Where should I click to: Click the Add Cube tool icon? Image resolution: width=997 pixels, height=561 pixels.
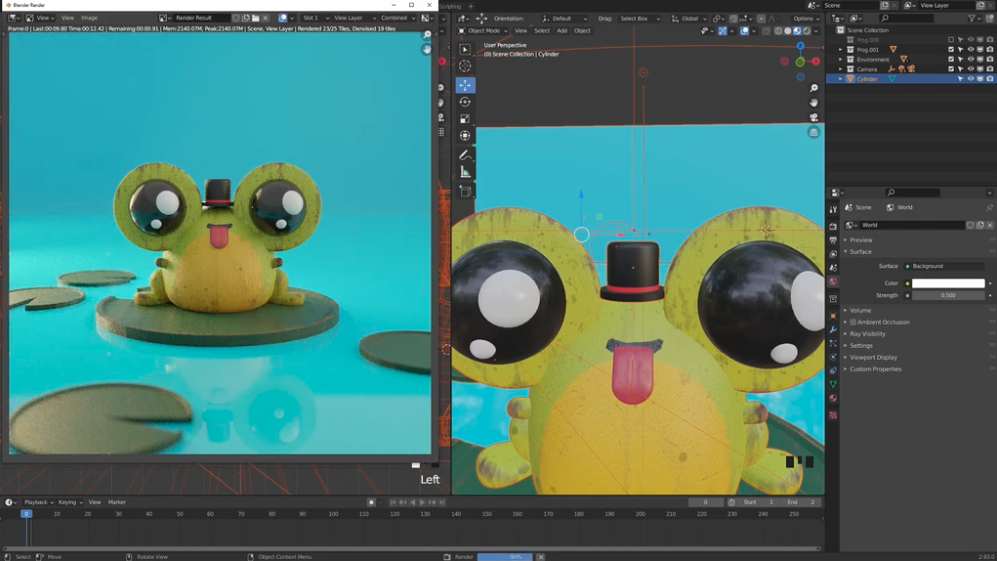coord(465,191)
